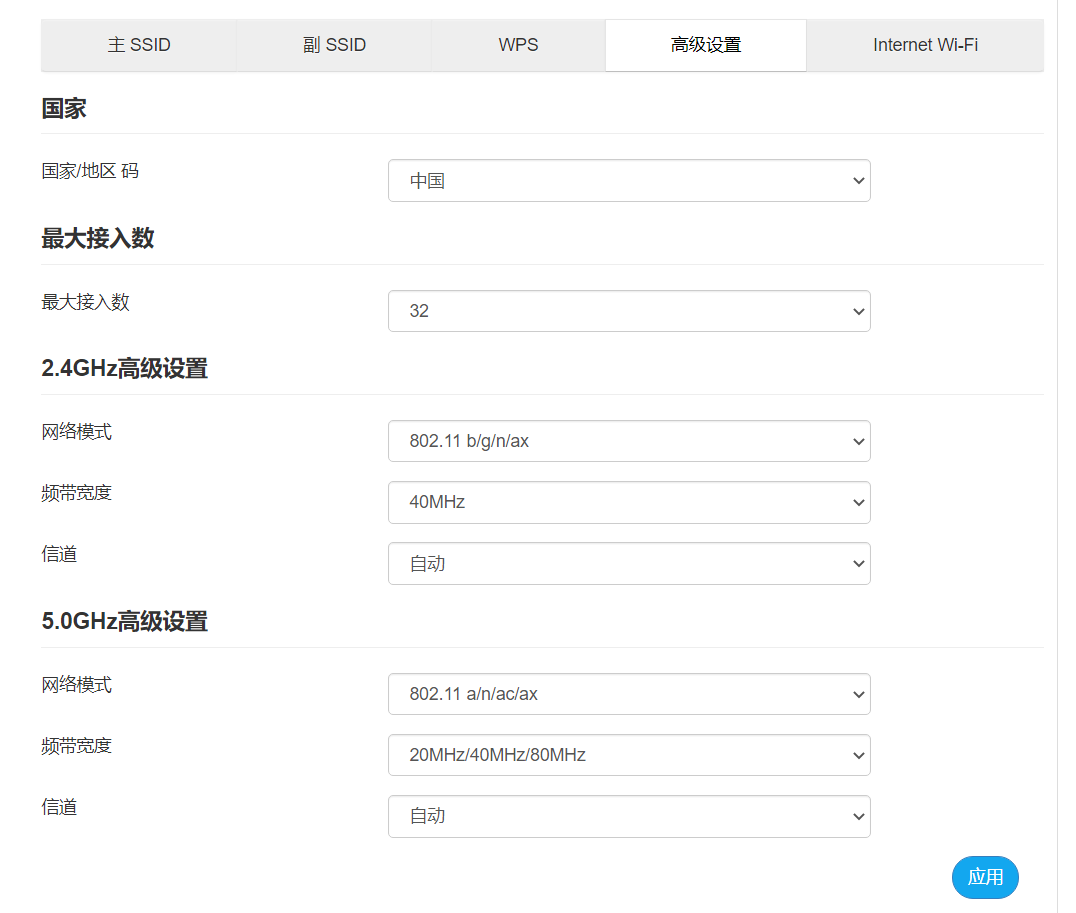Image resolution: width=1076 pixels, height=913 pixels.
Task: Open the 5.0GHz 网络模式 dropdown
Action: pyautogui.click(x=629, y=694)
